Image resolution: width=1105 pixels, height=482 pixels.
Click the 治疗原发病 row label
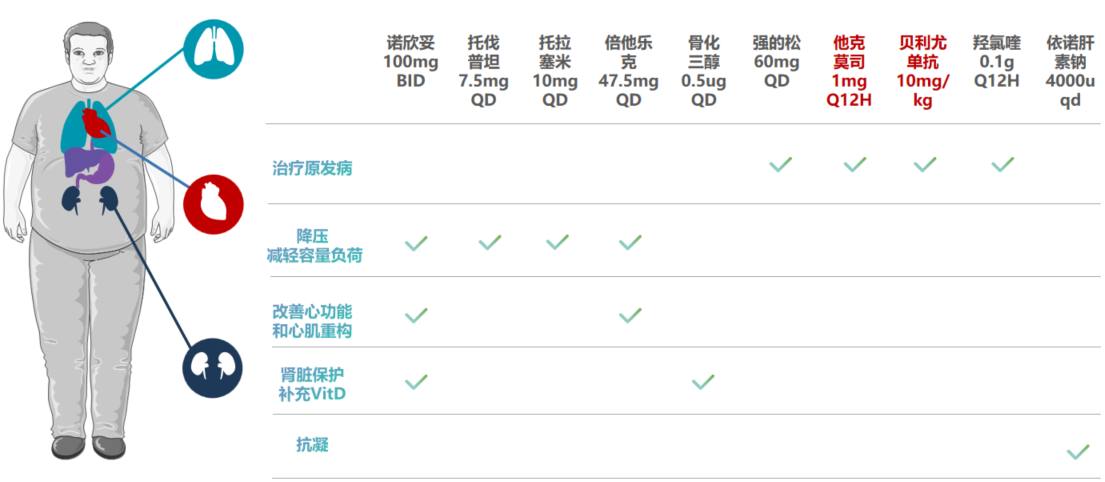[x=312, y=168]
